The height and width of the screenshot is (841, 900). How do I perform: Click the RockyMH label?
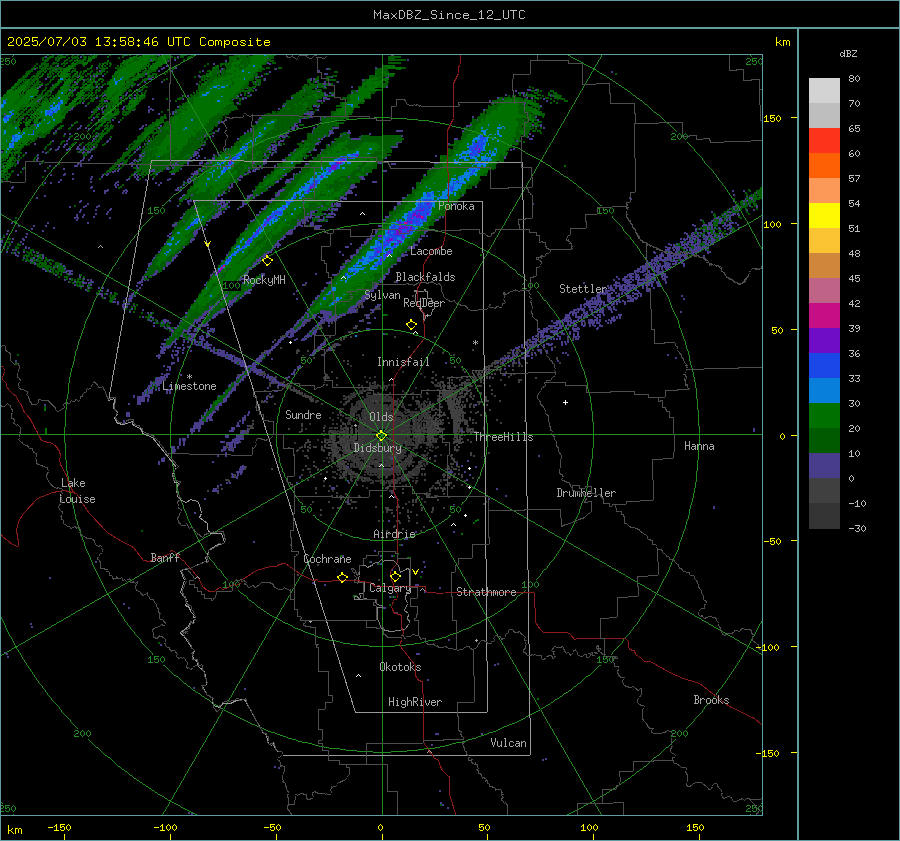(x=264, y=280)
